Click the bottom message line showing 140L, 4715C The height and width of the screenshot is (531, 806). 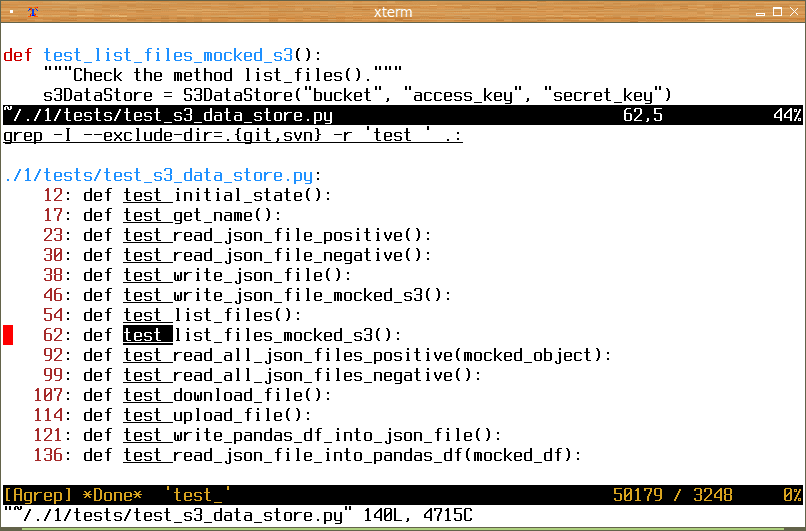237,516
